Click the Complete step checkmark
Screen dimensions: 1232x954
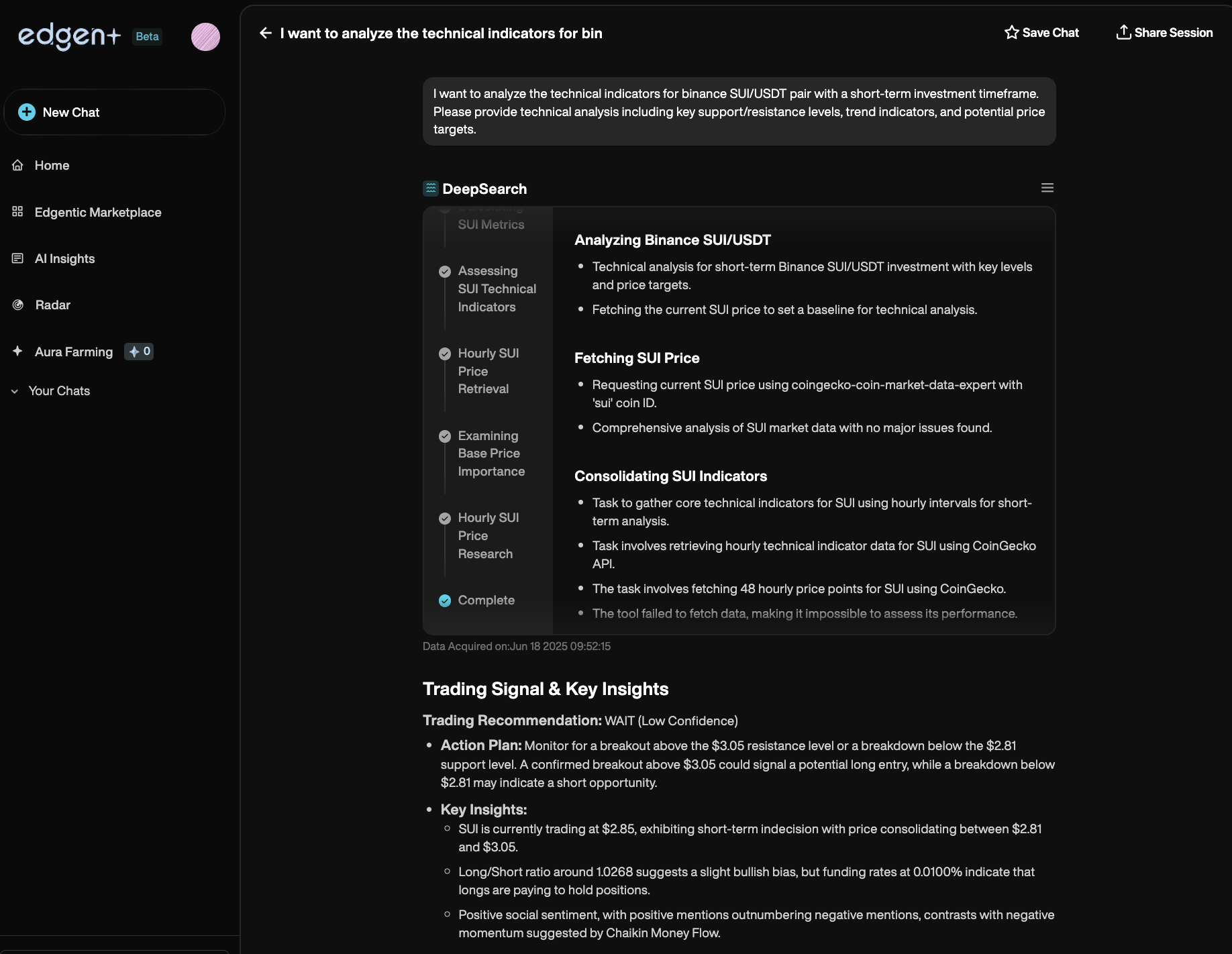pyautogui.click(x=445, y=600)
